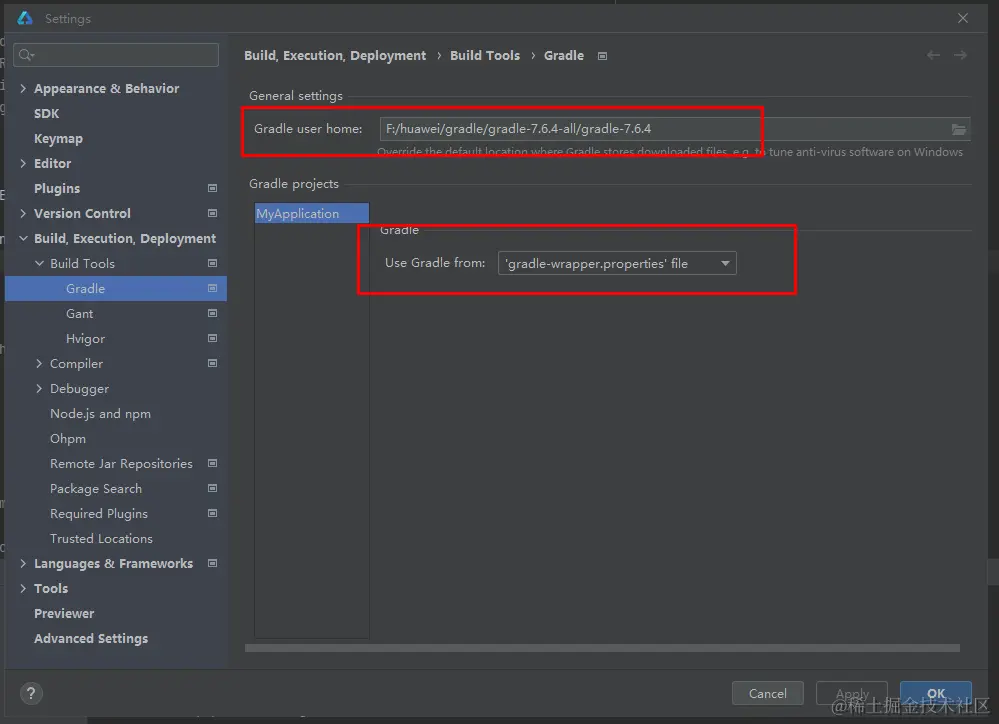Click the icon beside the Gradle breadcrumb
This screenshot has width=999, height=724.
(602, 56)
